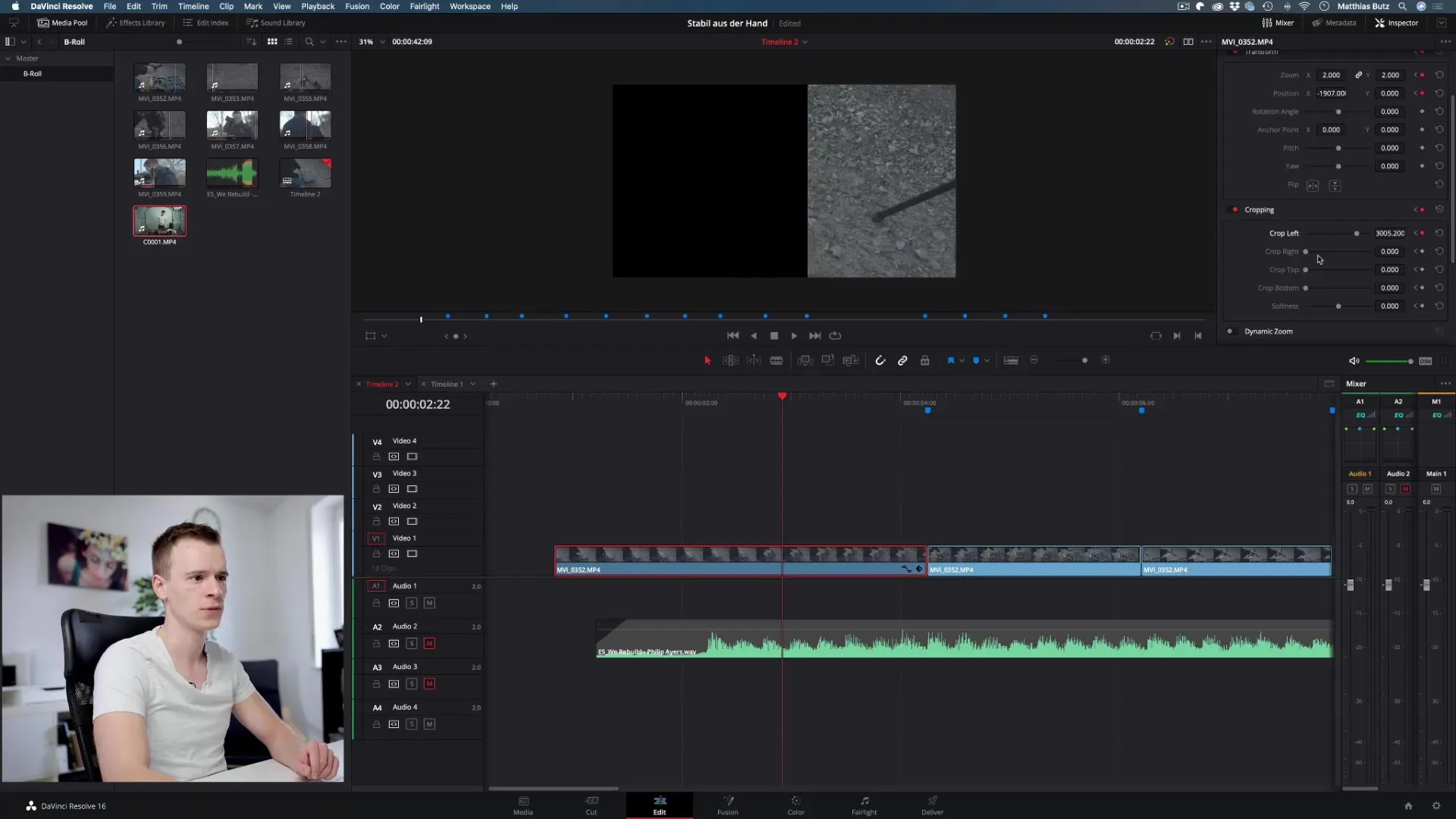Open the Metadata panel
Viewport: 1456px width, 819px height.
pyautogui.click(x=1334, y=23)
